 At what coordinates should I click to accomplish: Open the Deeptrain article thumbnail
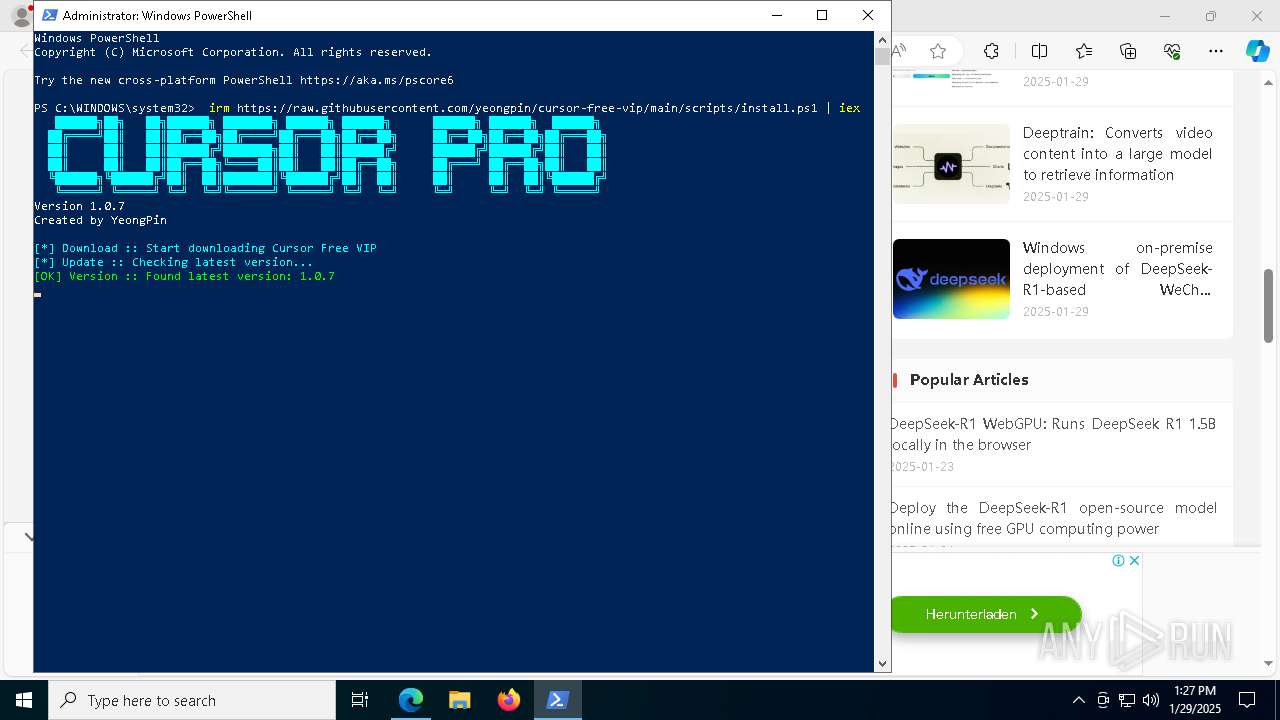[951, 164]
